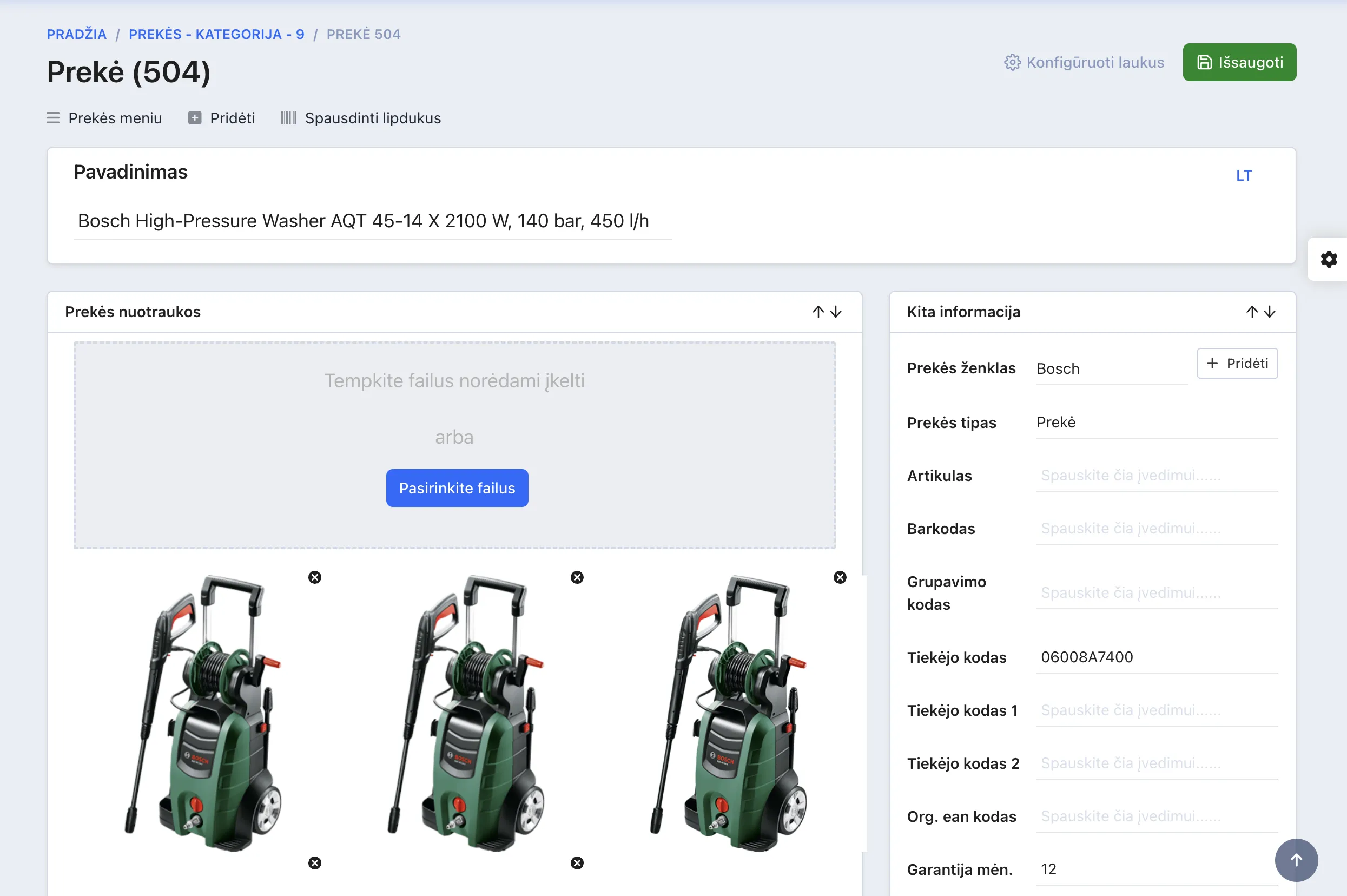
Task: Edit Garantija mėn. value 12
Action: (1157, 869)
